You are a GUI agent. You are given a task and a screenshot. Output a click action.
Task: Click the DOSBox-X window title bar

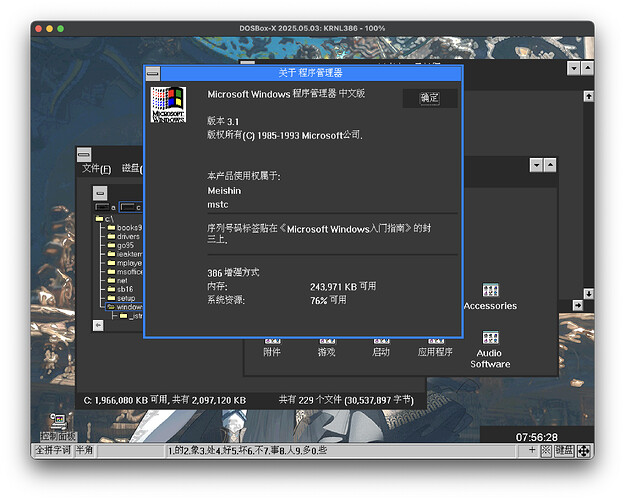(312, 28)
